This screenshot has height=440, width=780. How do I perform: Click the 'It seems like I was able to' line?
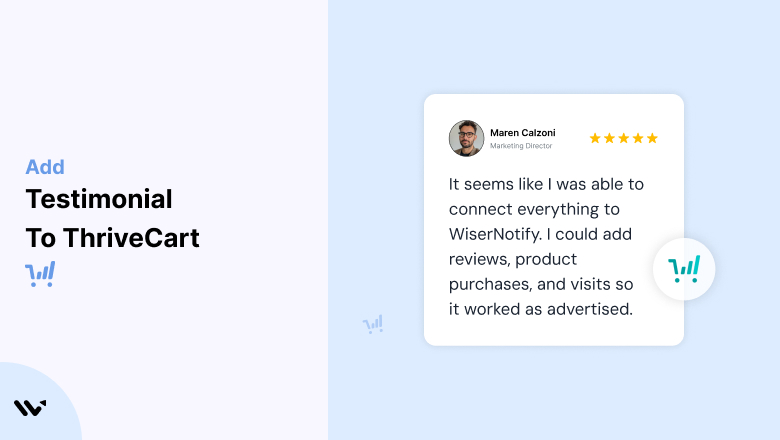tap(546, 184)
